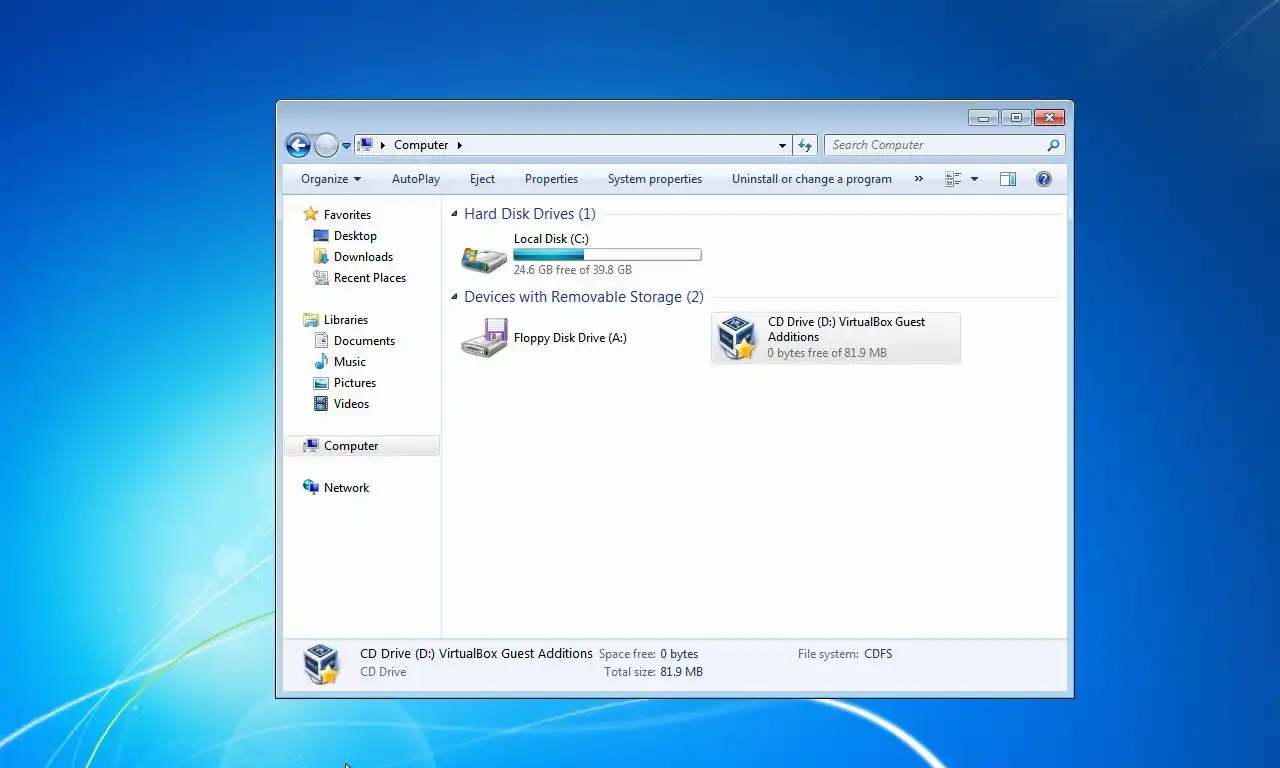Click the Libraries icon in sidebar
Image resolution: width=1280 pixels, height=768 pixels.
[x=311, y=320]
